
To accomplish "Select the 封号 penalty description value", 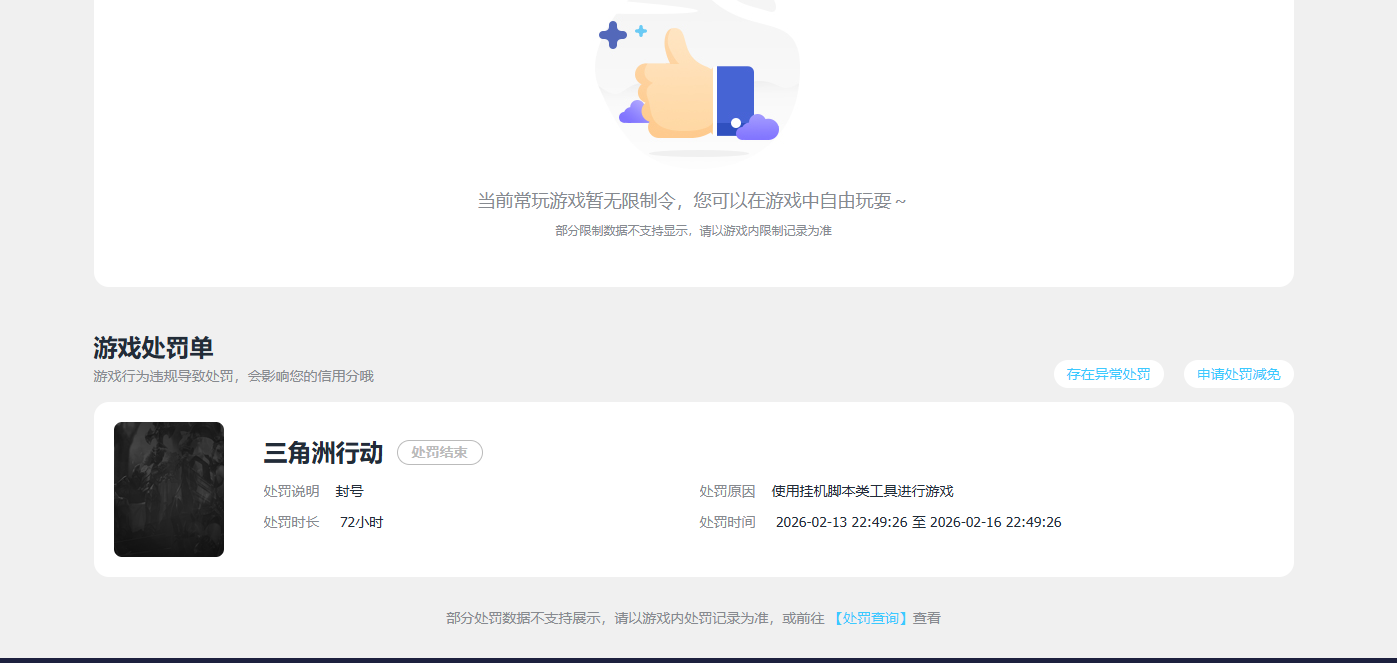I will 350,491.
